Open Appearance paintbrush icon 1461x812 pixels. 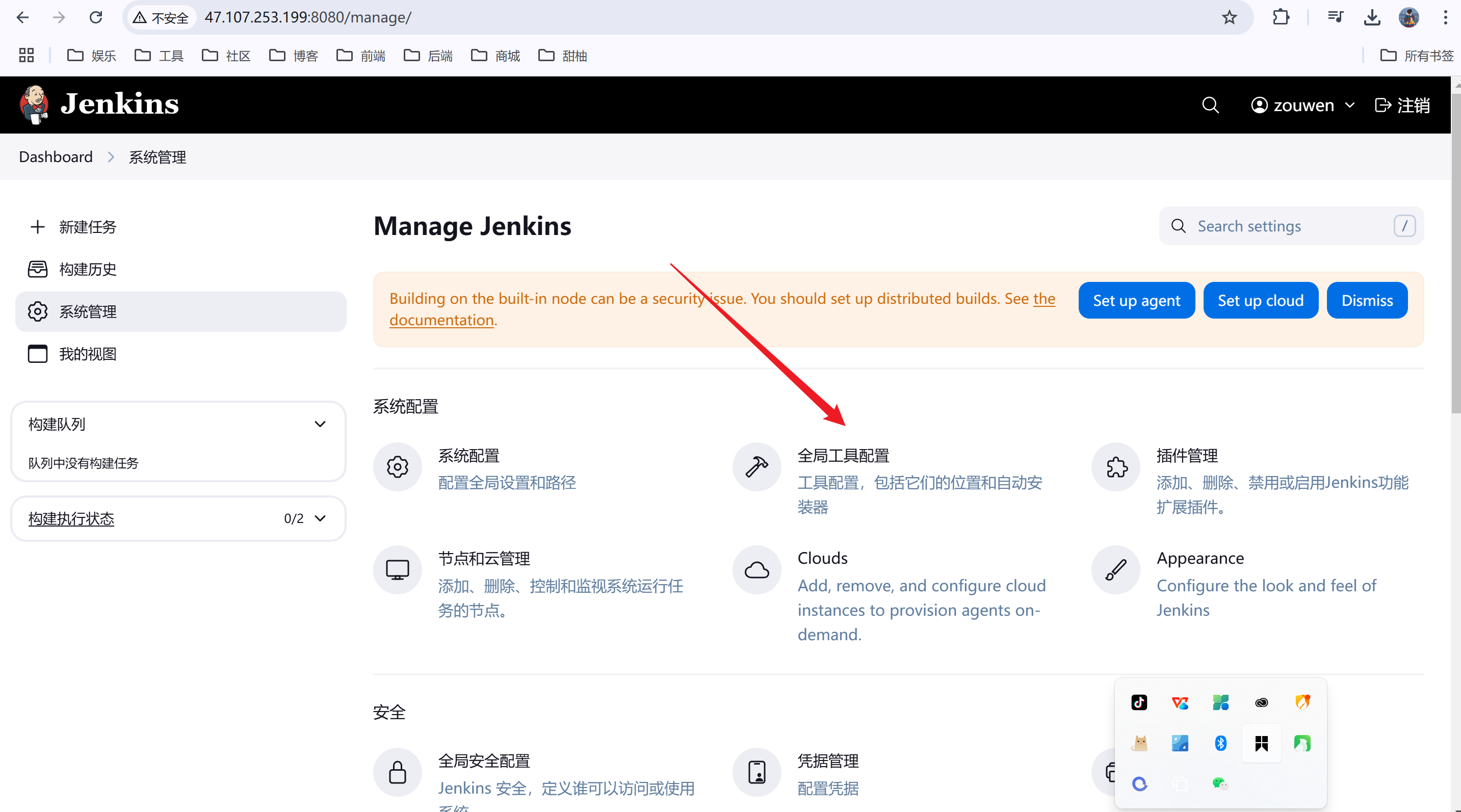(1115, 569)
